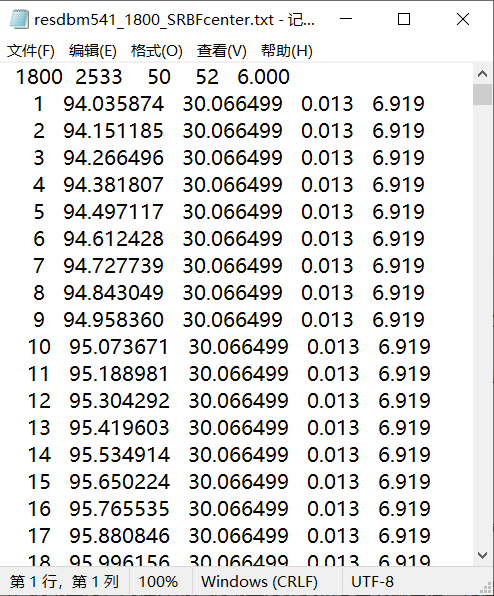Open the 帮助(H) menu

287,51
